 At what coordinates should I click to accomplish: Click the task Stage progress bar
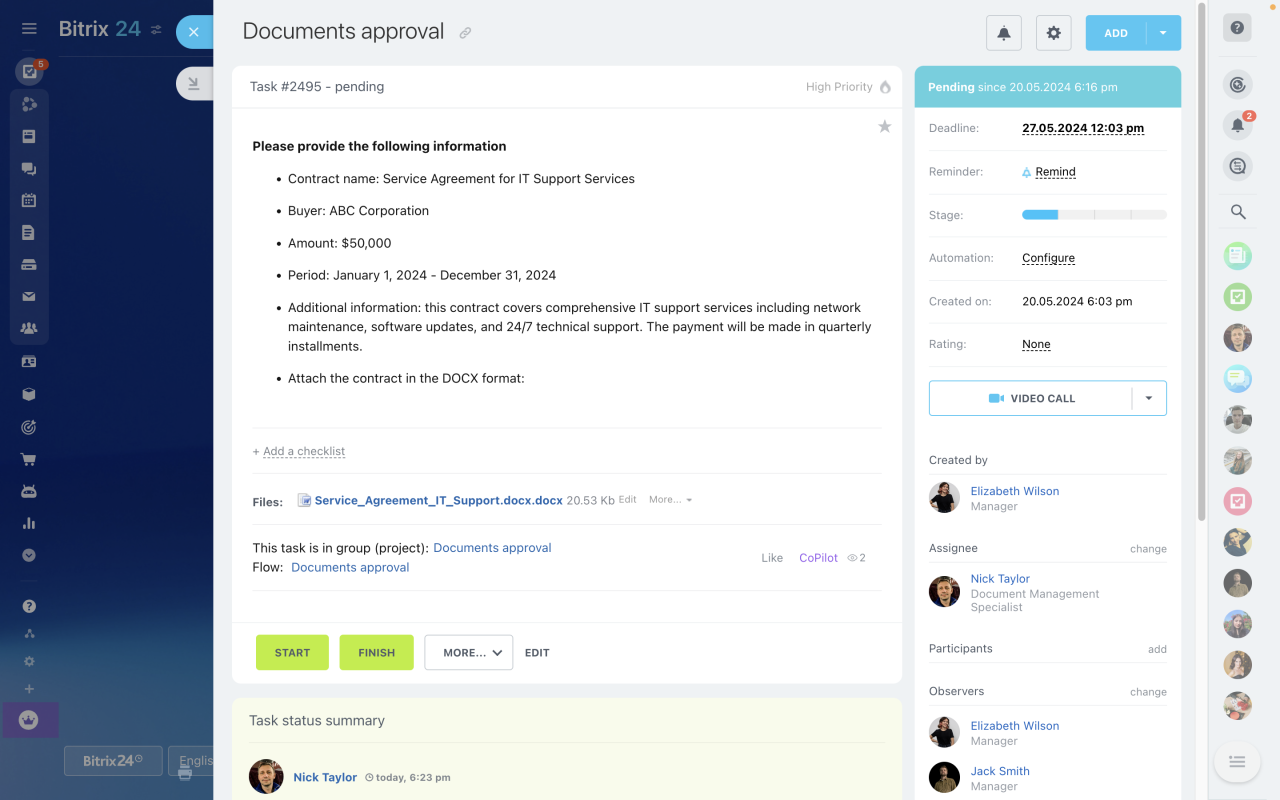(1094, 215)
